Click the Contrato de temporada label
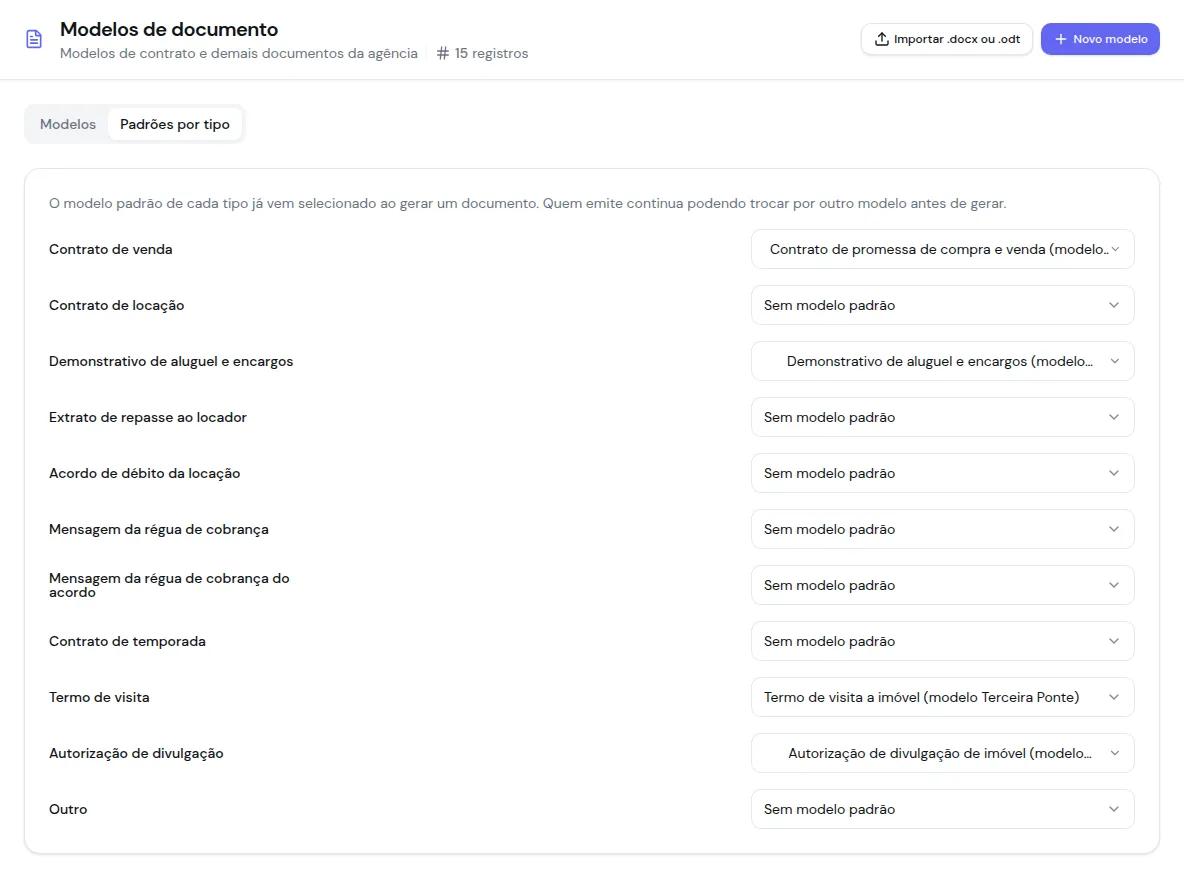Screen dimensions: 1184x871 click(x=127, y=641)
